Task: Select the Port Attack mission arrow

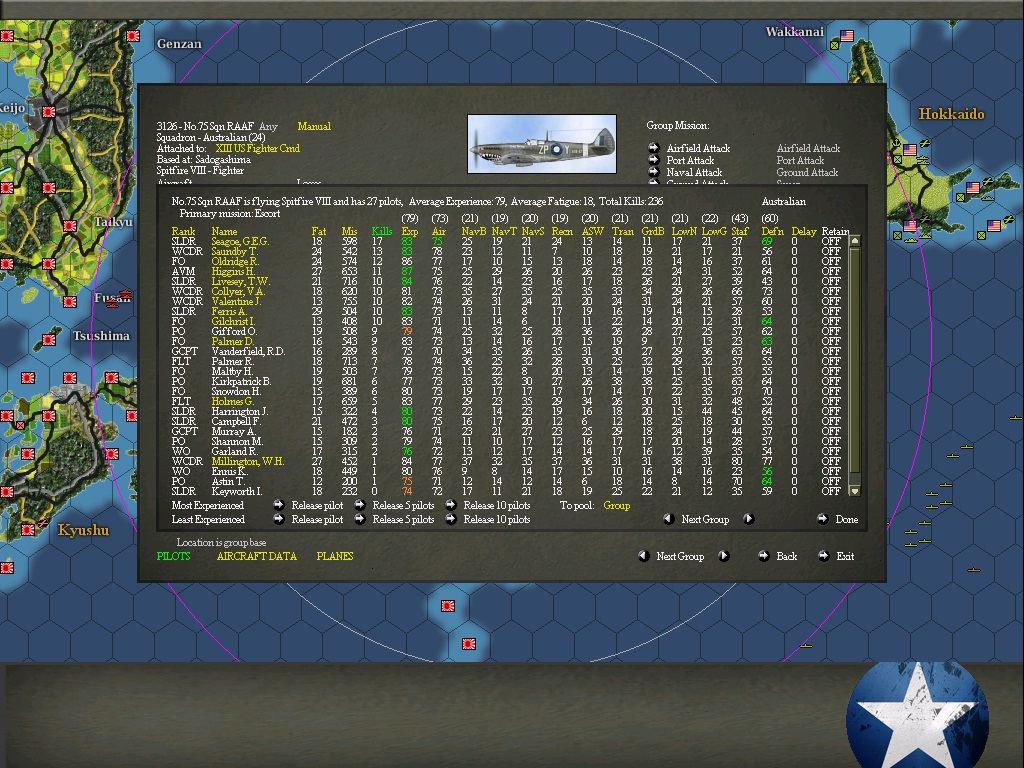Action: click(x=653, y=159)
